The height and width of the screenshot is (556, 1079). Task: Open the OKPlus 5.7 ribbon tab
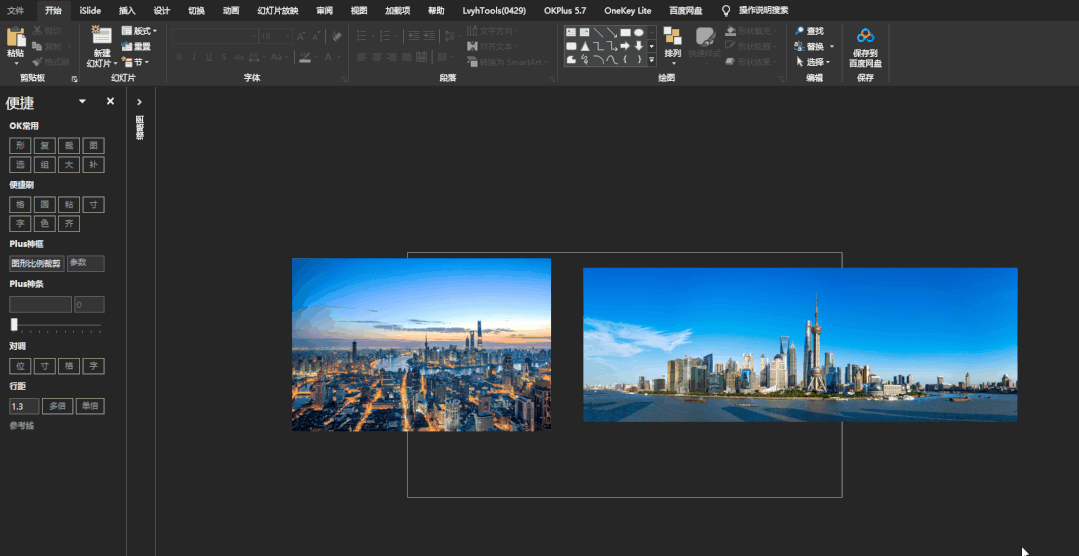tap(565, 10)
